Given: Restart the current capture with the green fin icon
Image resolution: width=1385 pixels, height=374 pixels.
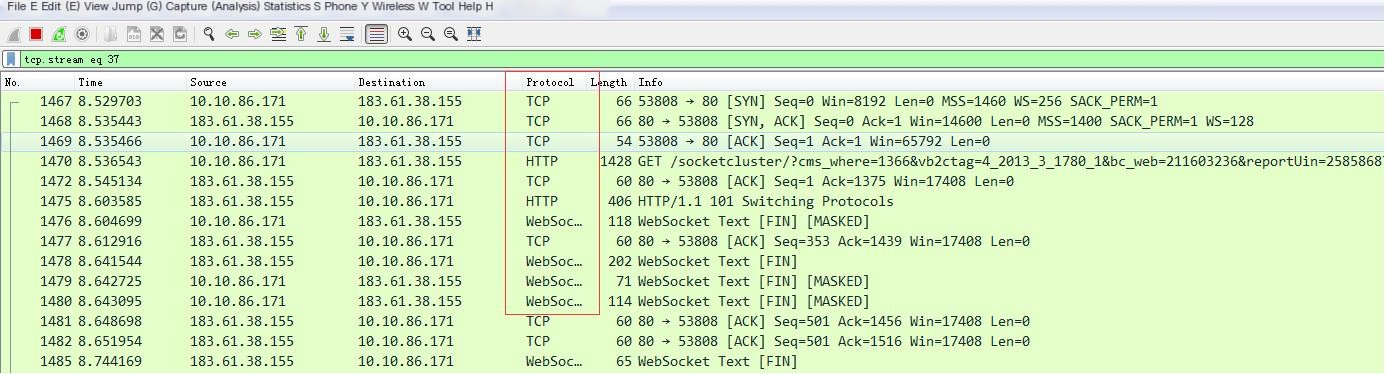Looking at the screenshot, I should tap(59, 34).
